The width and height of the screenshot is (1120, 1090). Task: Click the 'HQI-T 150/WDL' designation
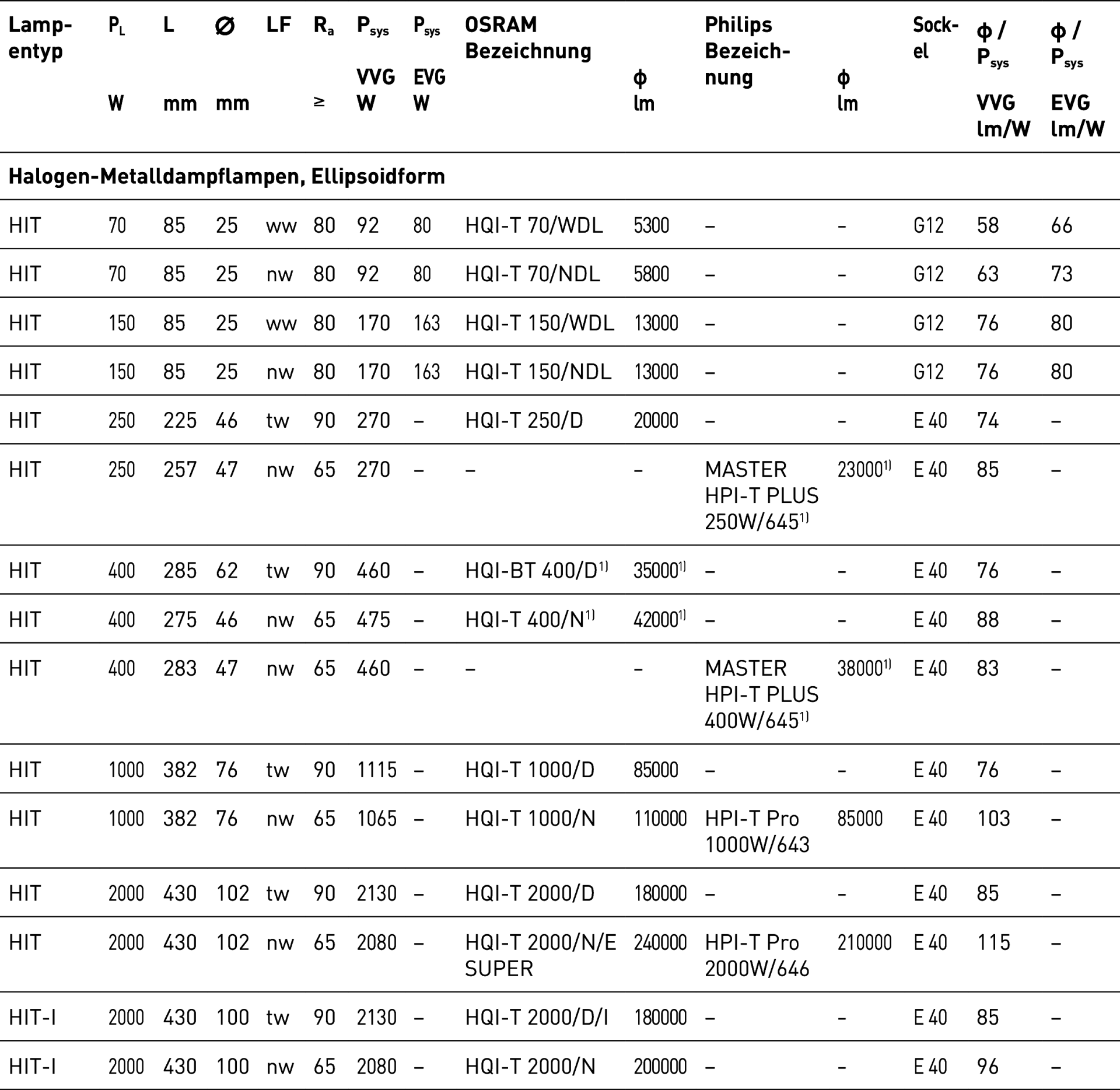click(540, 323)
